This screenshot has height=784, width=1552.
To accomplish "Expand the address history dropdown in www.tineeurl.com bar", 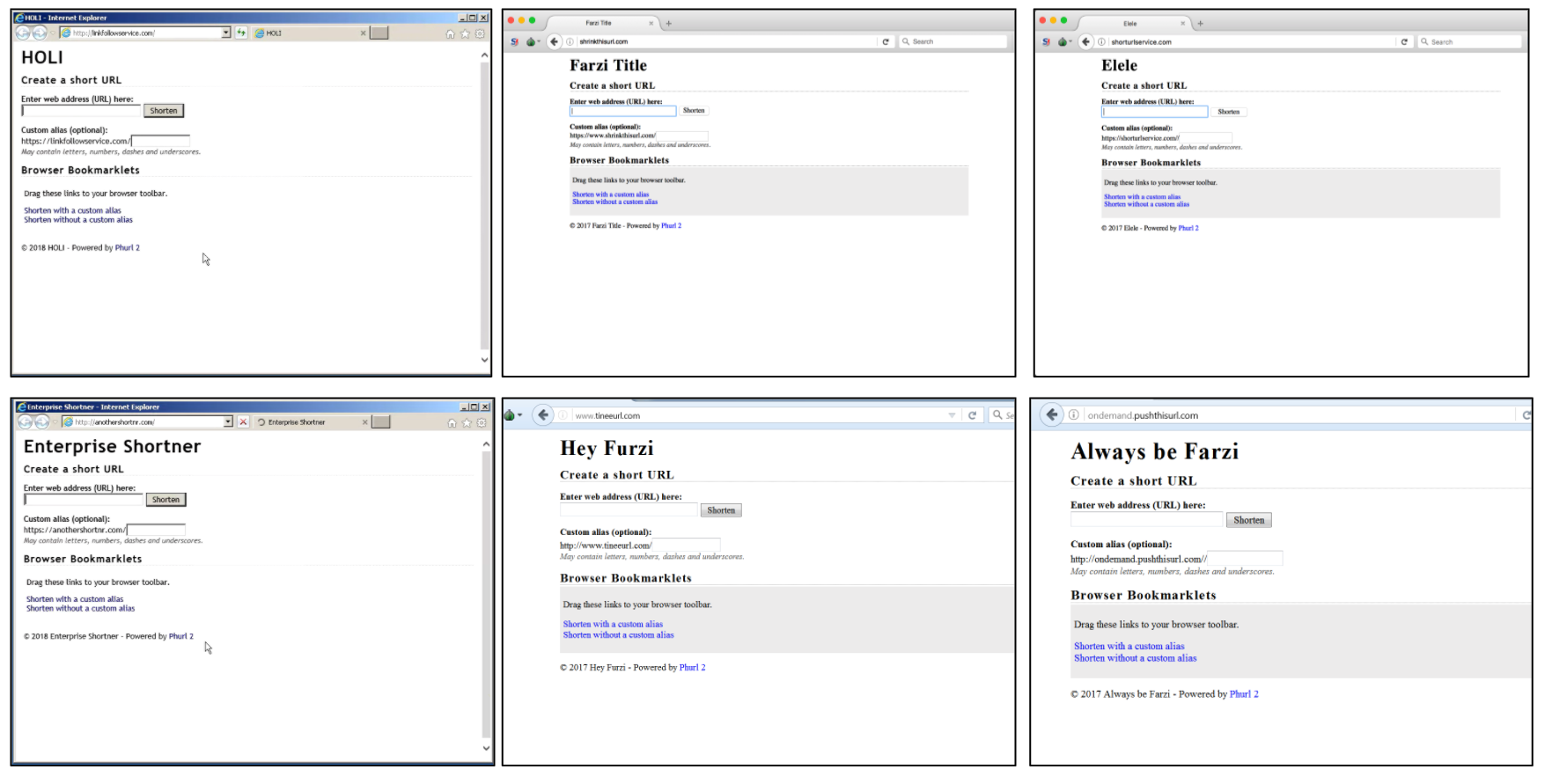I will [952, 415].
